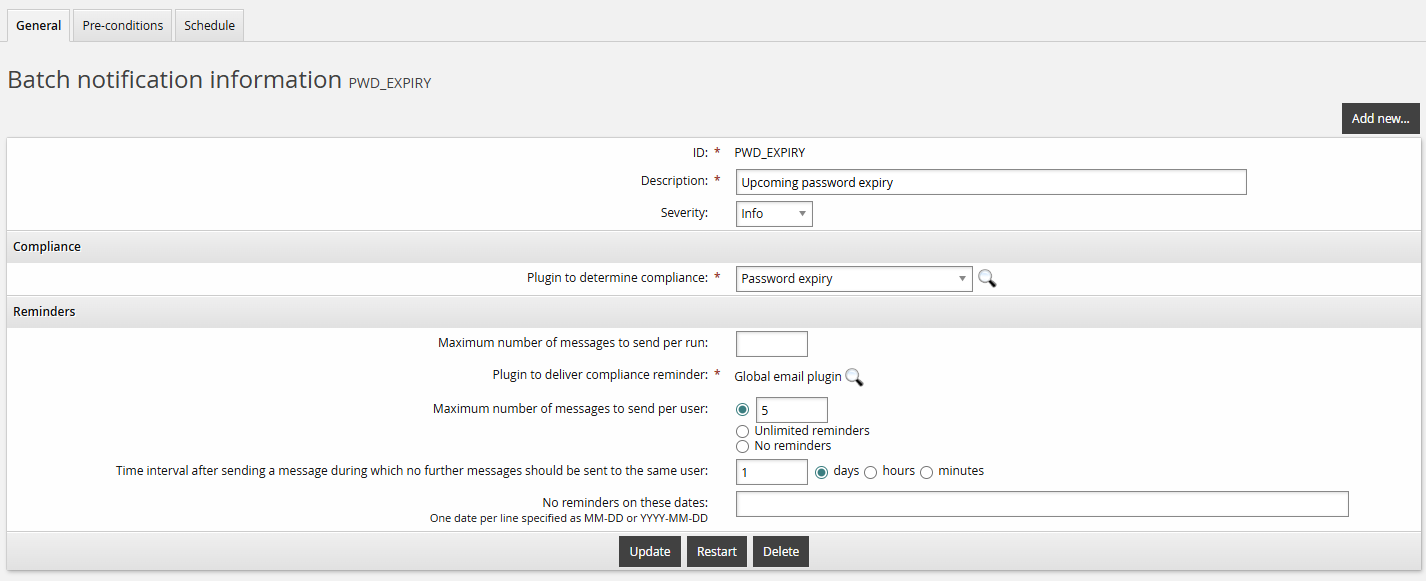Open the Severity dropdown
1426x581 pixels.
[774, 214]
